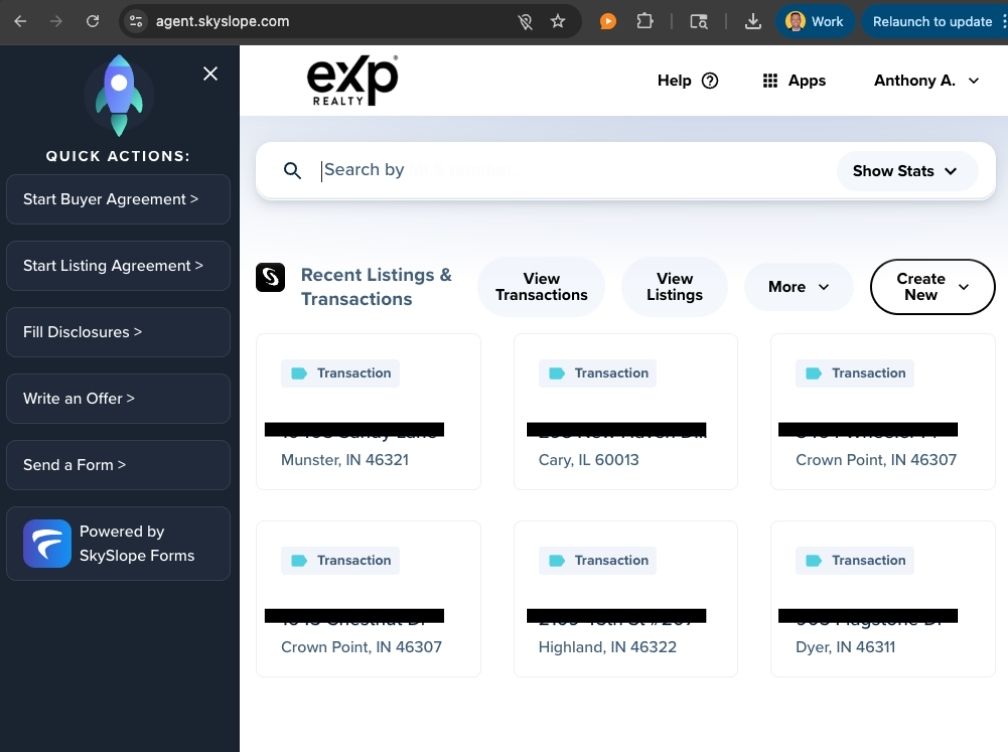This screenshot has width=1008, height=752.
Task: Open the Help menu
Action: (x=687, y=80)
